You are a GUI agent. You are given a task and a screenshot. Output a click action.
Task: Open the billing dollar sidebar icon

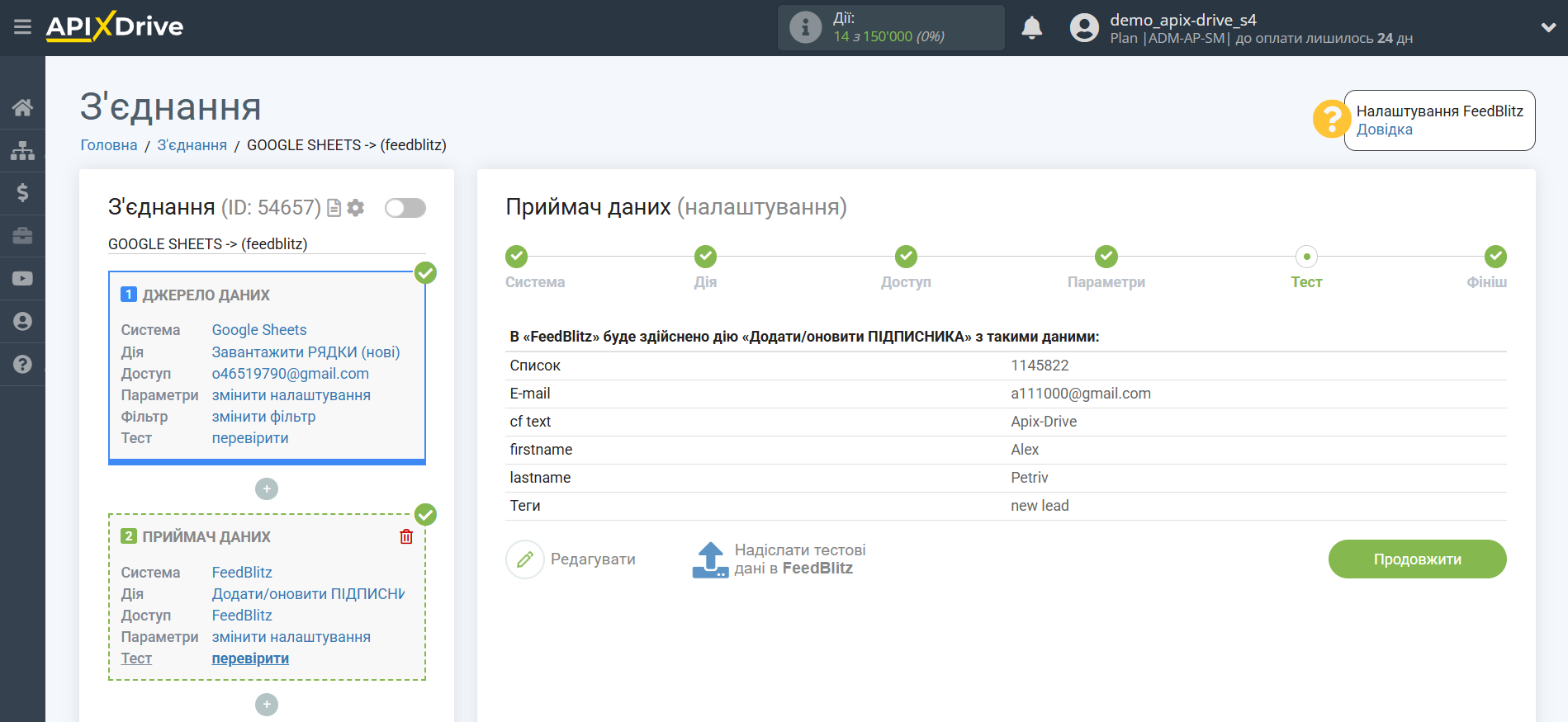[x=22, y=193]
